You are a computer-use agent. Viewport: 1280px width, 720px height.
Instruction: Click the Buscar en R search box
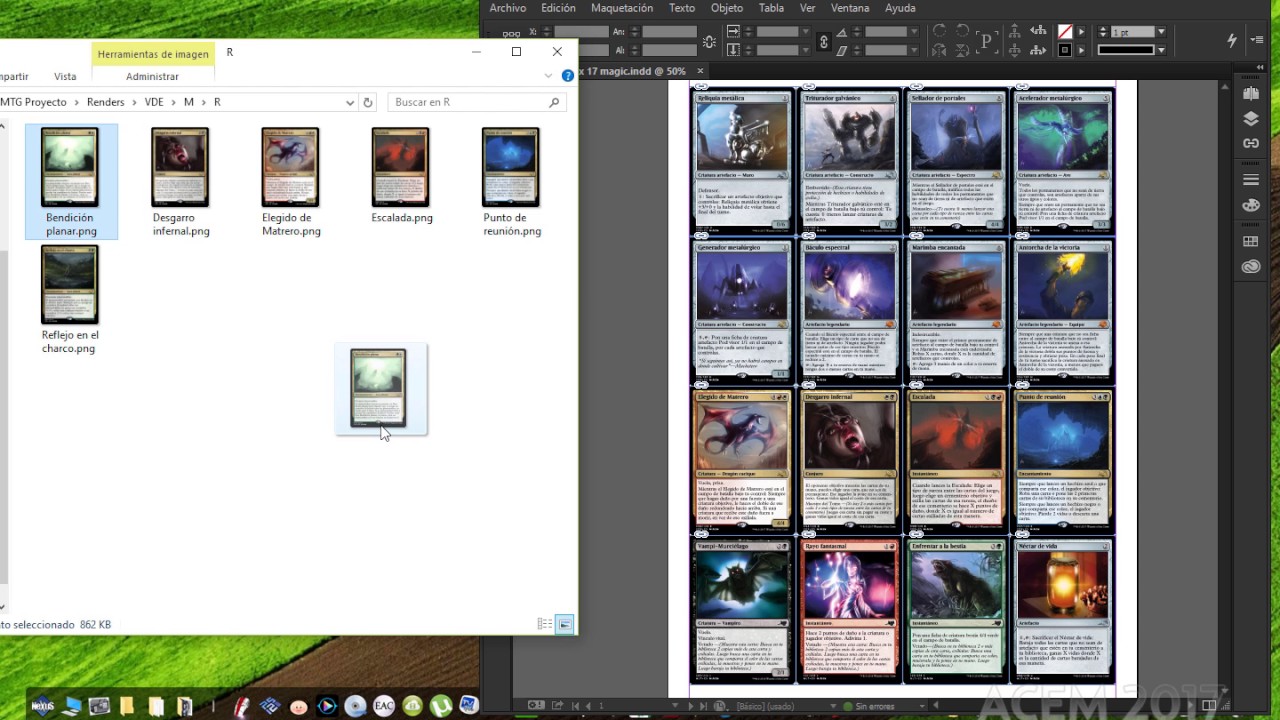point(476,102)
